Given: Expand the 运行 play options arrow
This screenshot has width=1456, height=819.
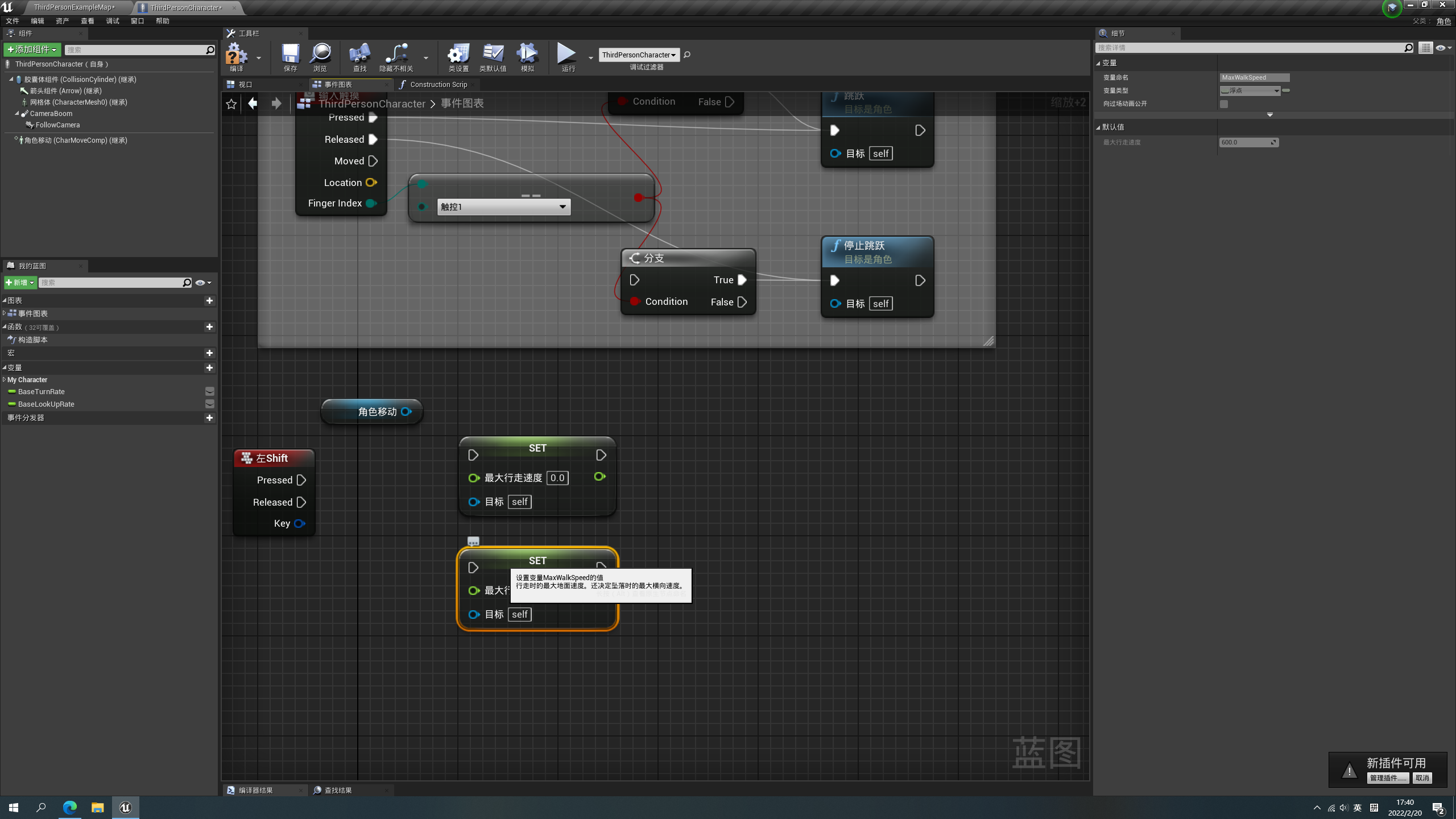Looking at the screenshot, I should (x=590, y=57).
